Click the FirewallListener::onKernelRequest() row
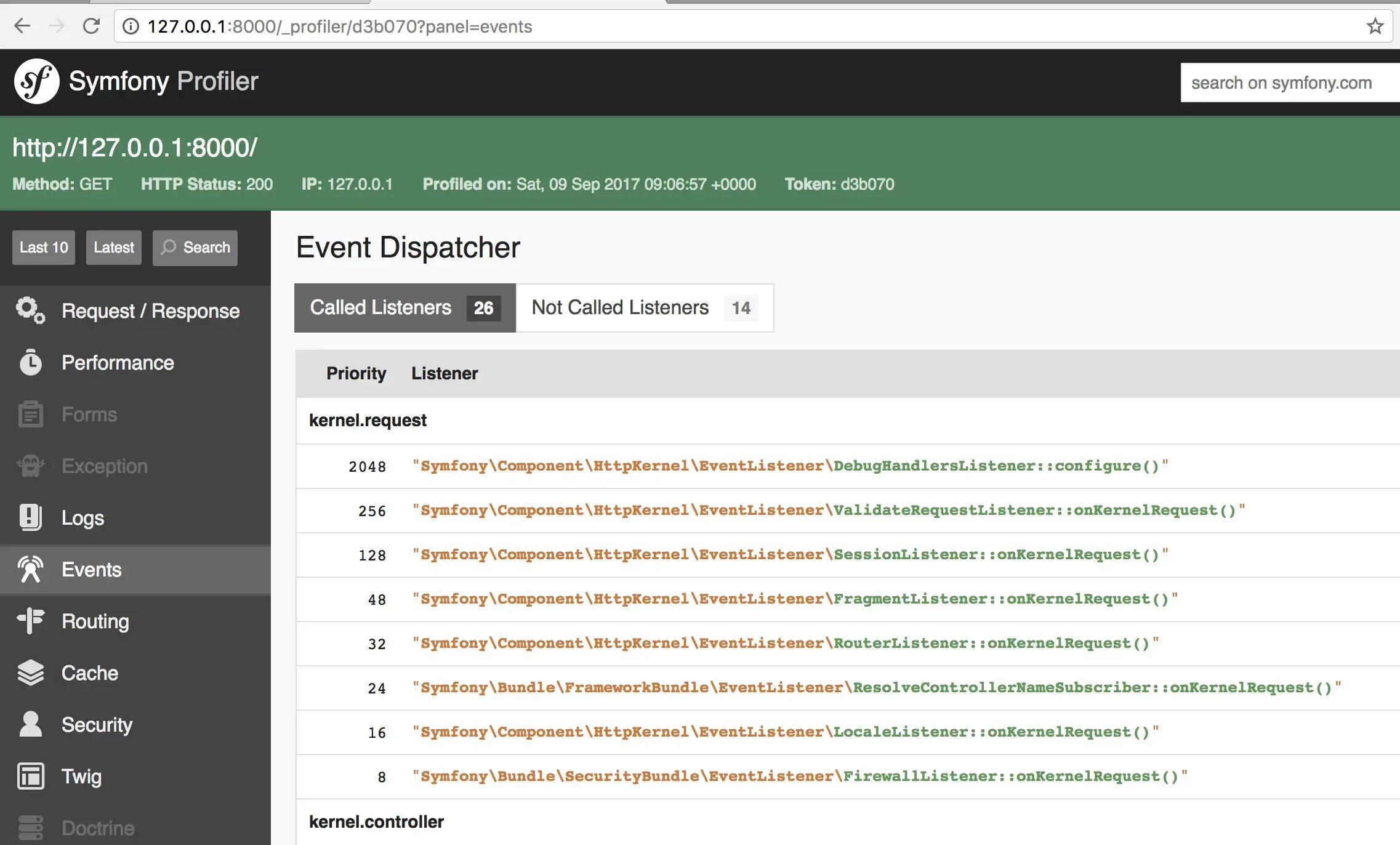1400x845 pixels. [x=848, y=777]
